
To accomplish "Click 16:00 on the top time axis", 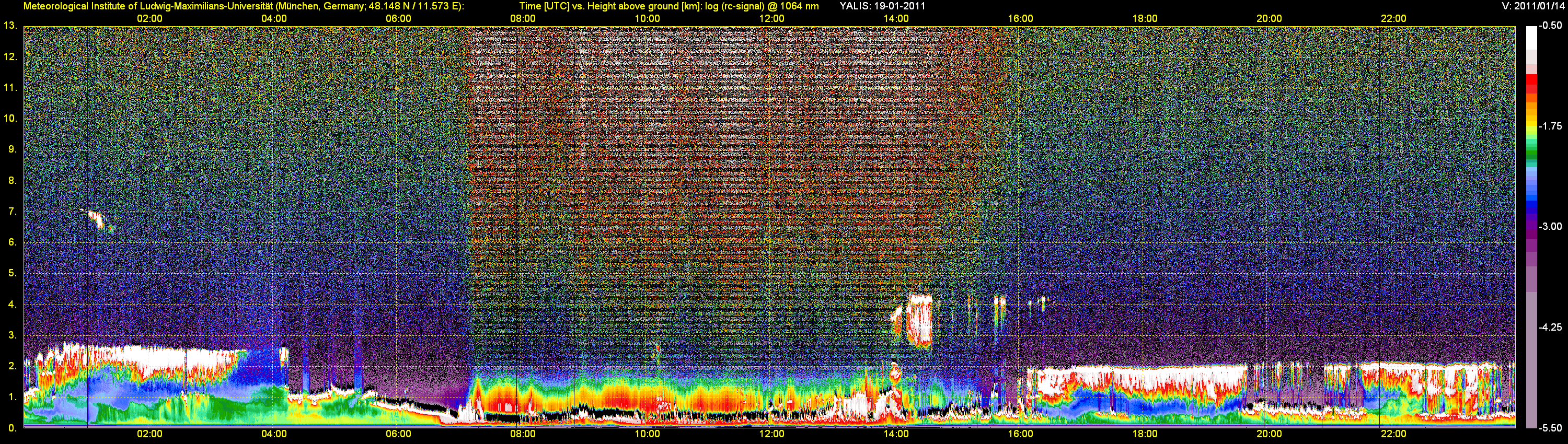I will (1020, 19).
